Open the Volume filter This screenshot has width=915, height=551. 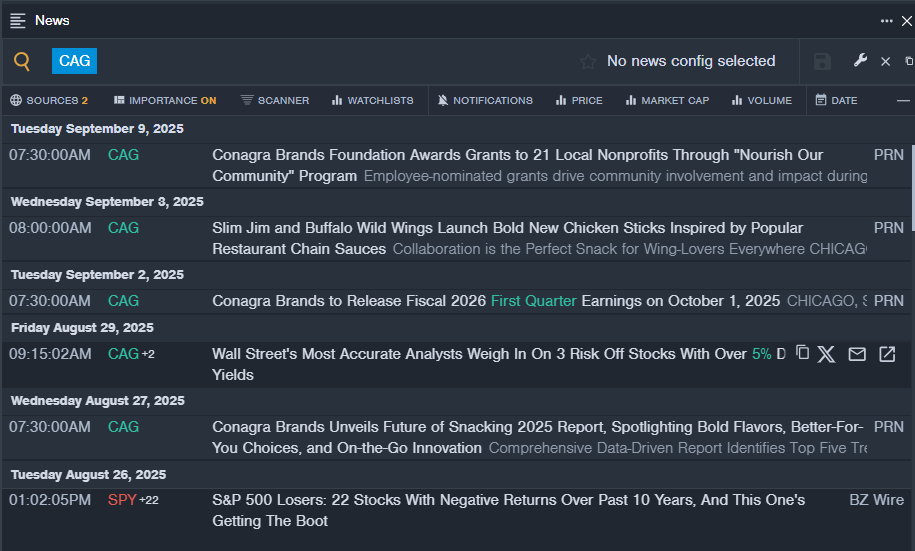[x=762, y=100]
